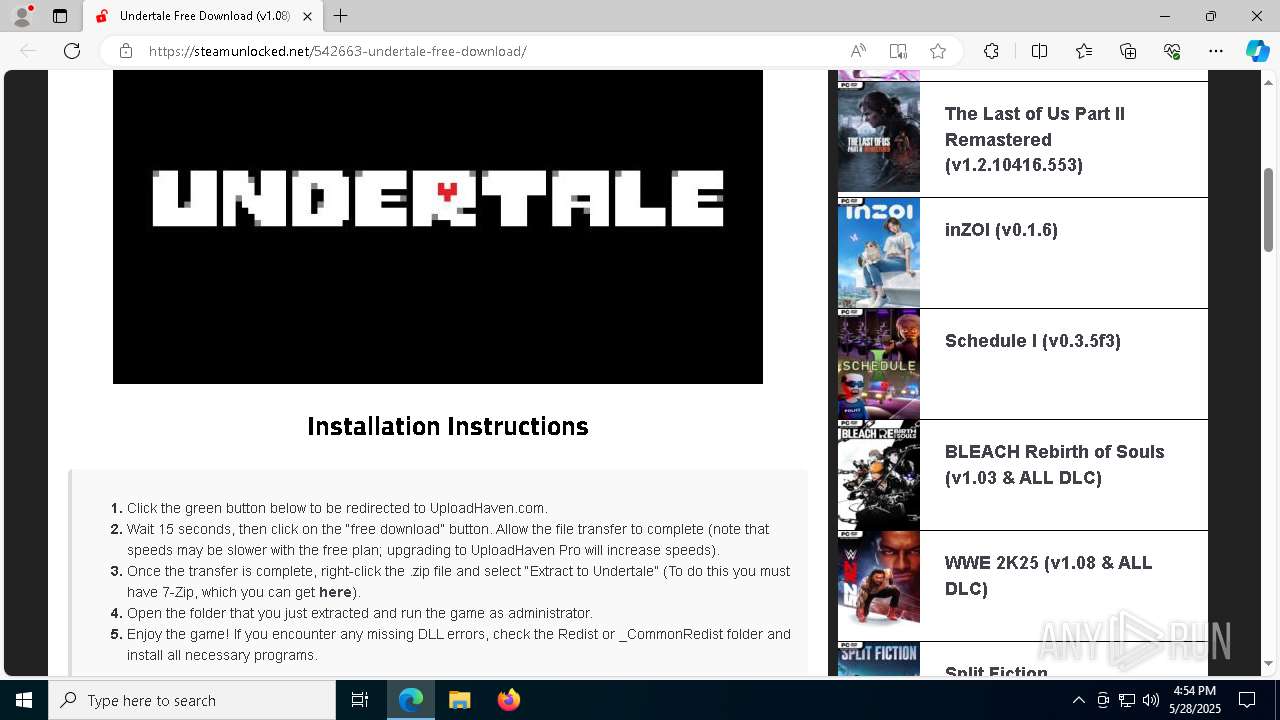Screen dimensions: 1280x720
Task: Open a new browser tab
Action: (x=341, y=16)
